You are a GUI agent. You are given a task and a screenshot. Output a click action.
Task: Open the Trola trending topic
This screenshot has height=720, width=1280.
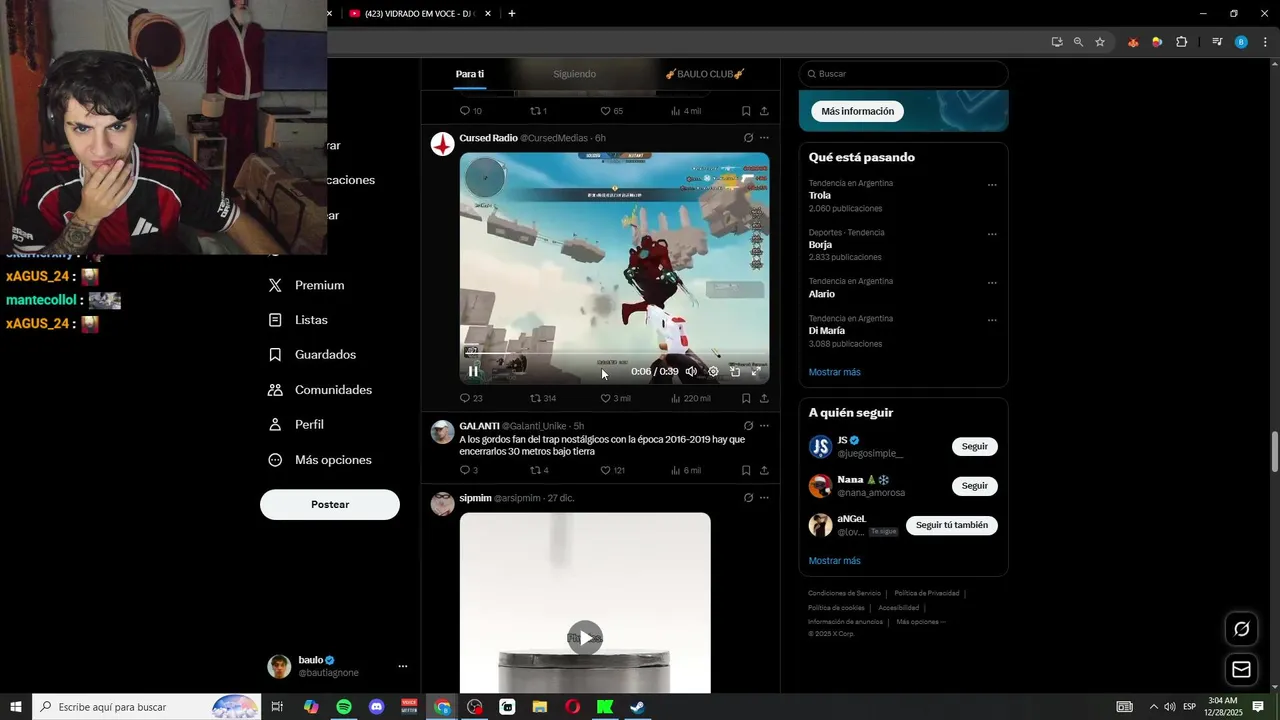click(x=820, y=196)
